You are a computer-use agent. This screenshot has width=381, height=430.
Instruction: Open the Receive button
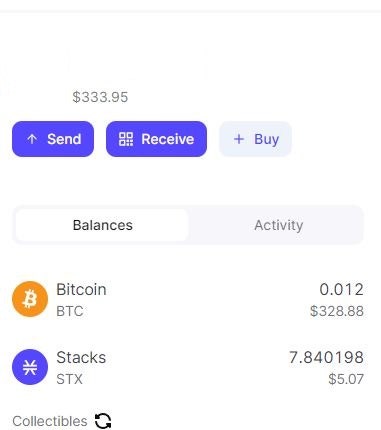[156, 139]
